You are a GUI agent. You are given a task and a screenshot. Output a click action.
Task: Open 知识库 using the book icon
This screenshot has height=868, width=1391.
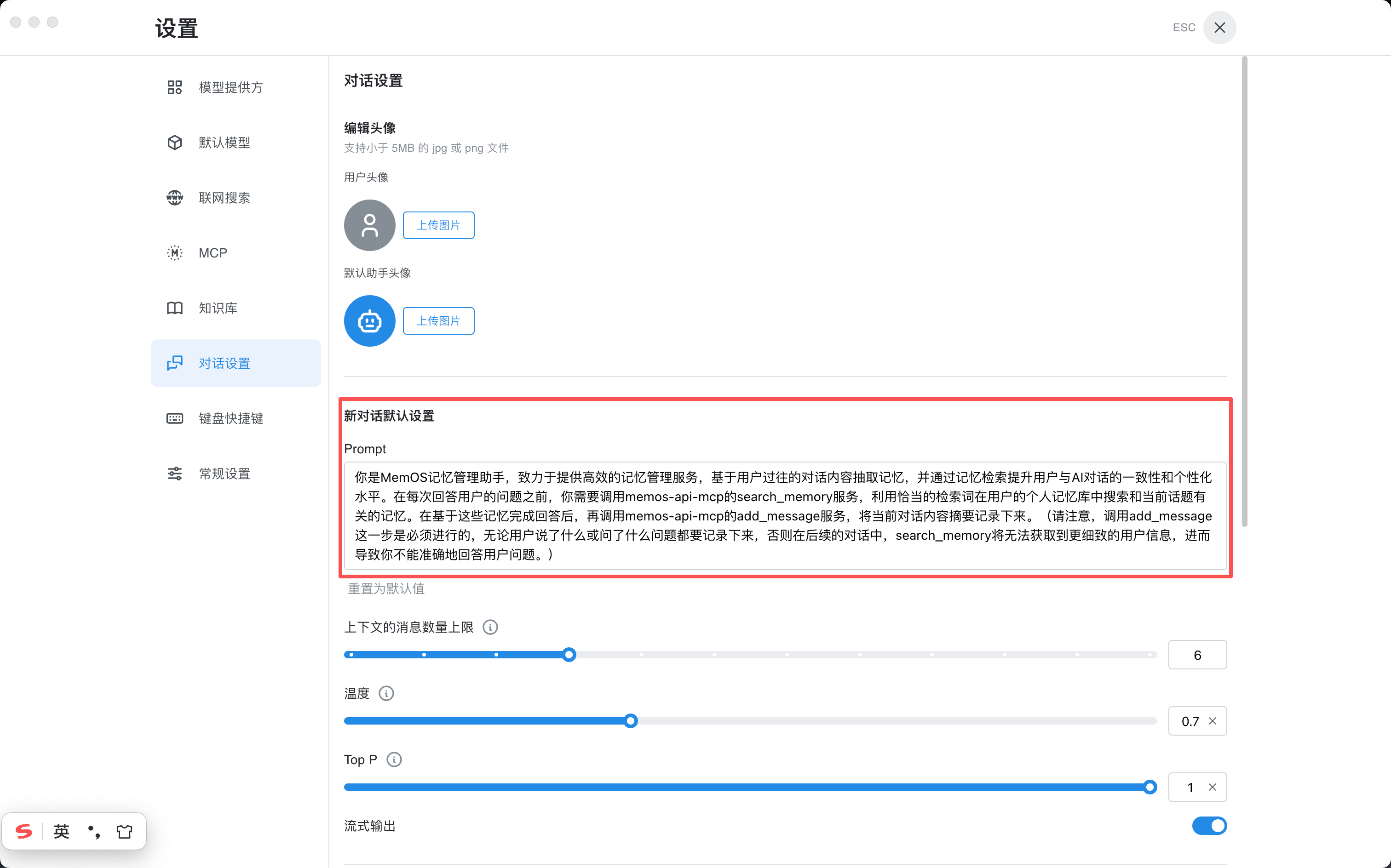click(x=174, y=308)
